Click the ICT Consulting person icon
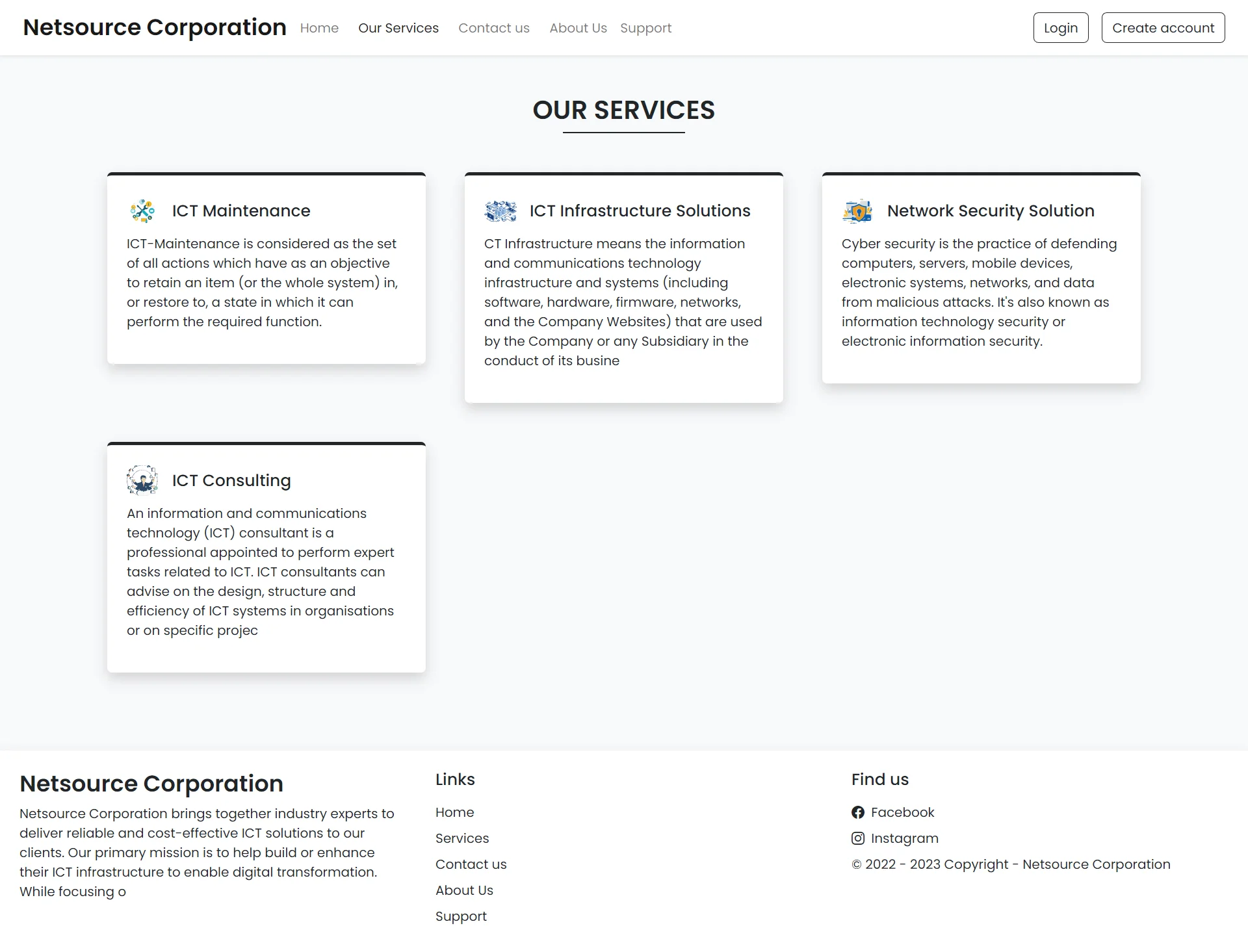Viewport: 1248px width, 952px height. point(142,481)
